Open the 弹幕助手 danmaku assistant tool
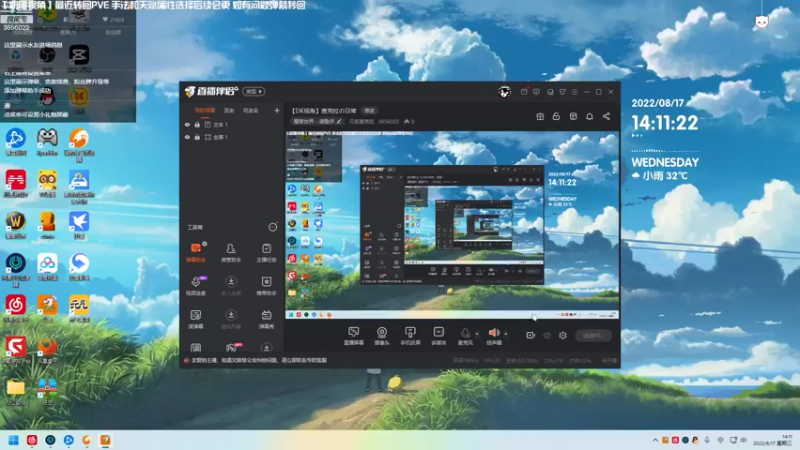The height and width of the screenshot is (450, 800). [x=196, y=252]
